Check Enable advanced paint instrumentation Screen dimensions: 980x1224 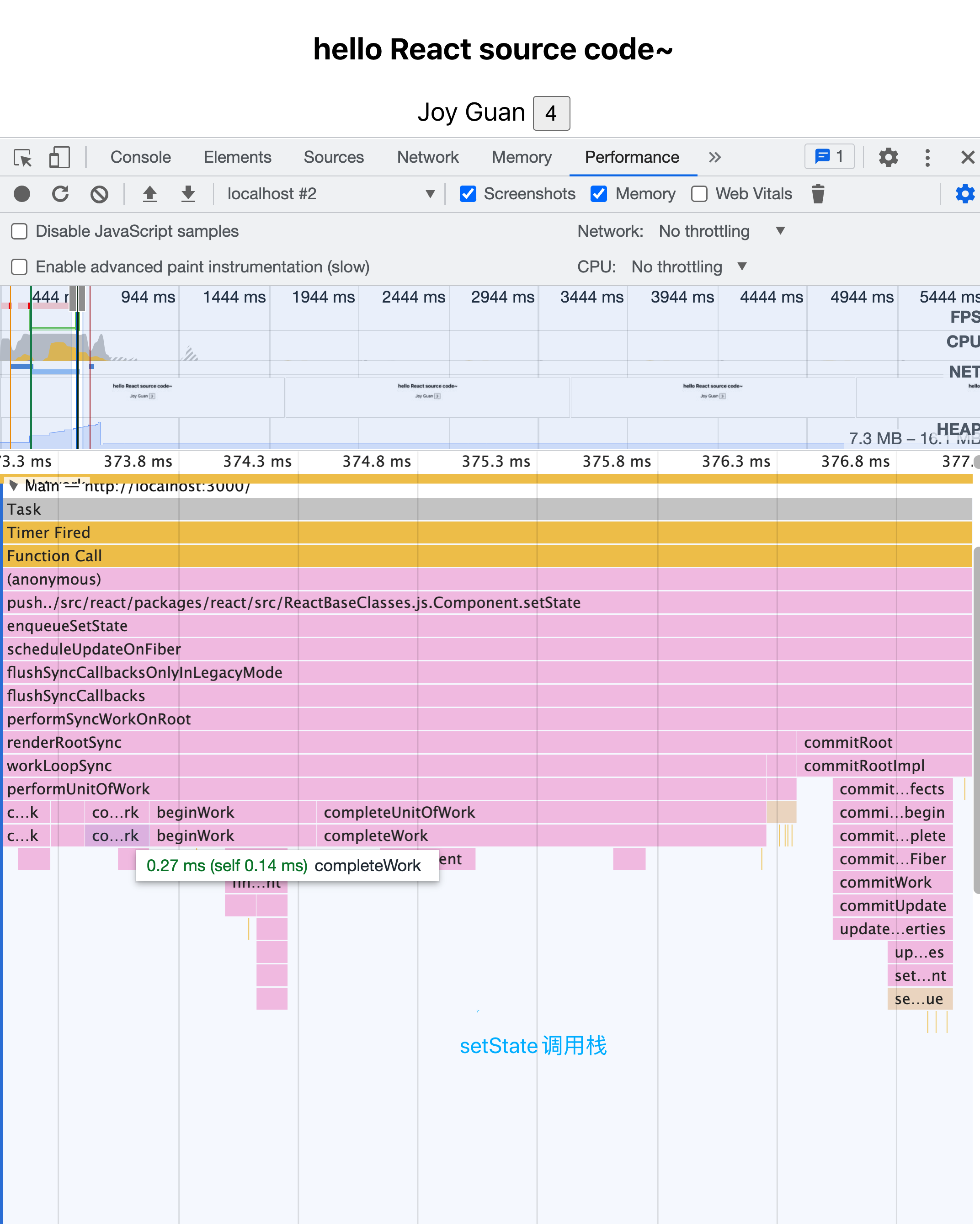pyautogui.click(x=19, y=267)
